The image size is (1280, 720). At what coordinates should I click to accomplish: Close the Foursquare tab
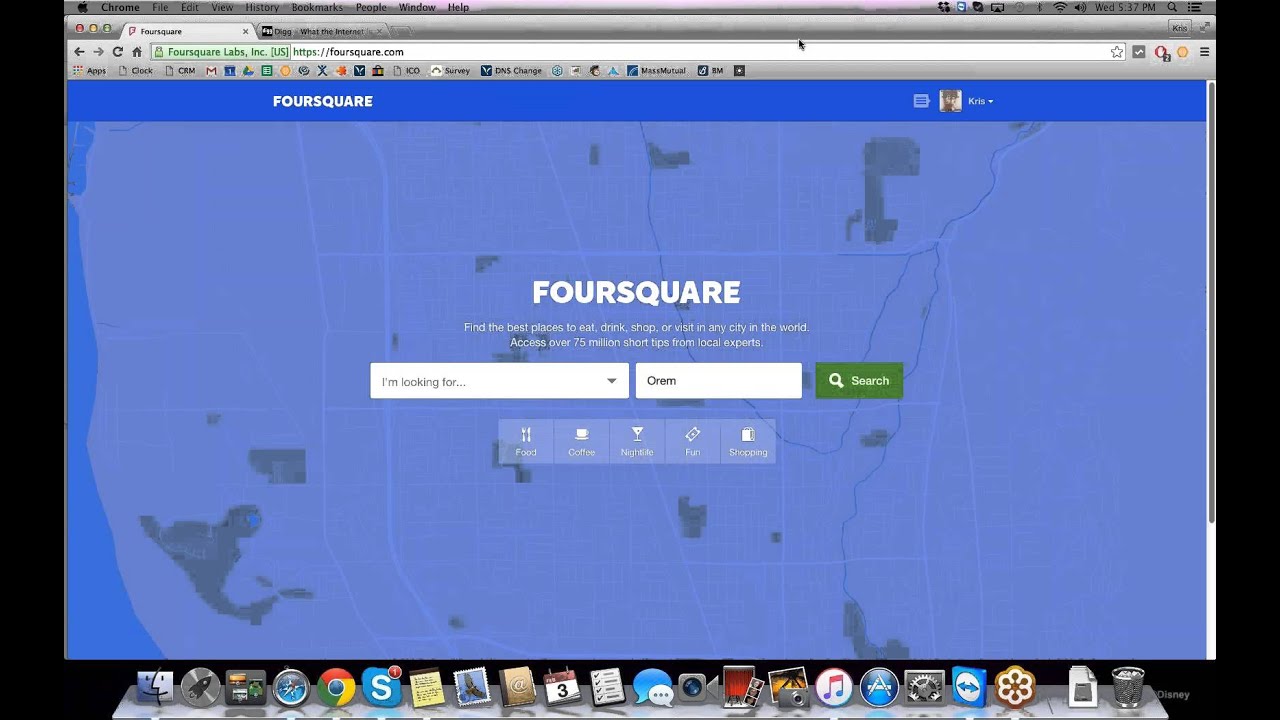coord(245,32)
